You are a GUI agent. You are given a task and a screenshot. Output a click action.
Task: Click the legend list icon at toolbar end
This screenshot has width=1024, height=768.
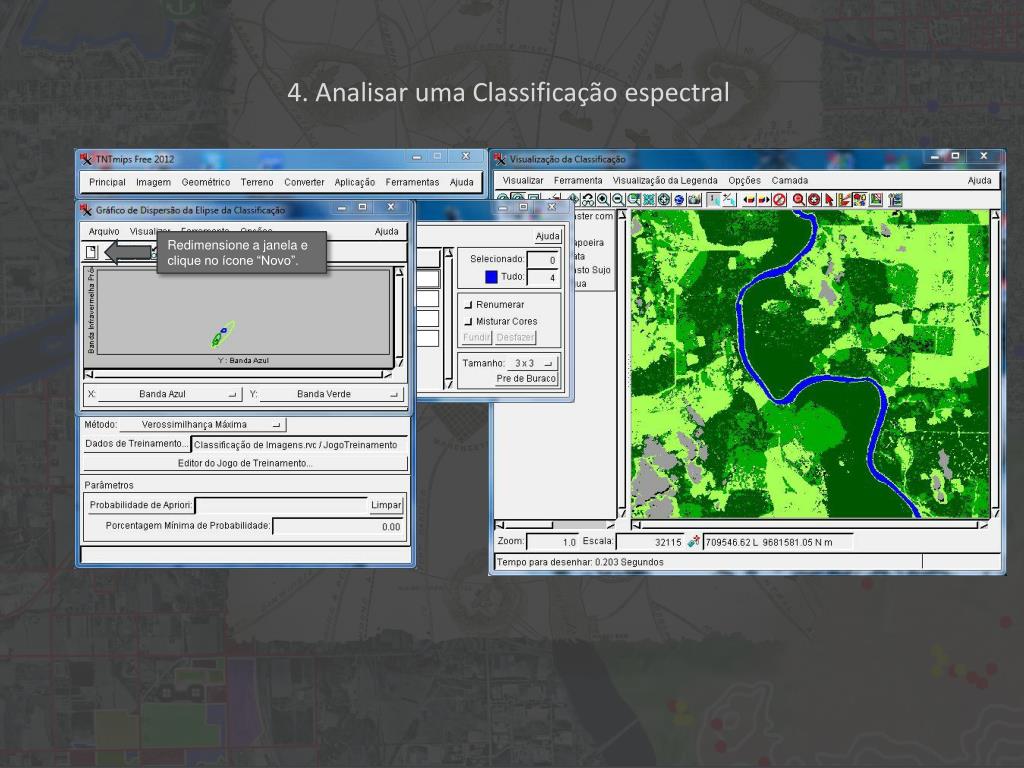[895, 200]
